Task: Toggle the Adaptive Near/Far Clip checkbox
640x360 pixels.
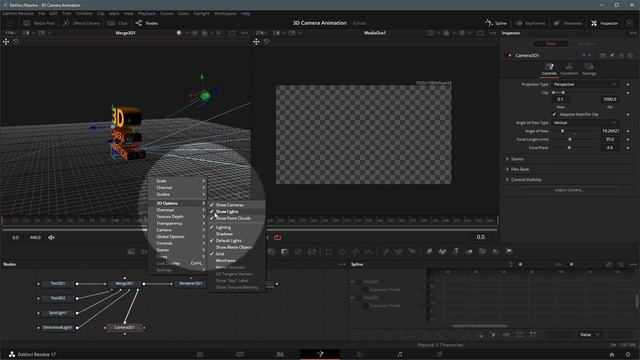Action: tap(554, 114)
